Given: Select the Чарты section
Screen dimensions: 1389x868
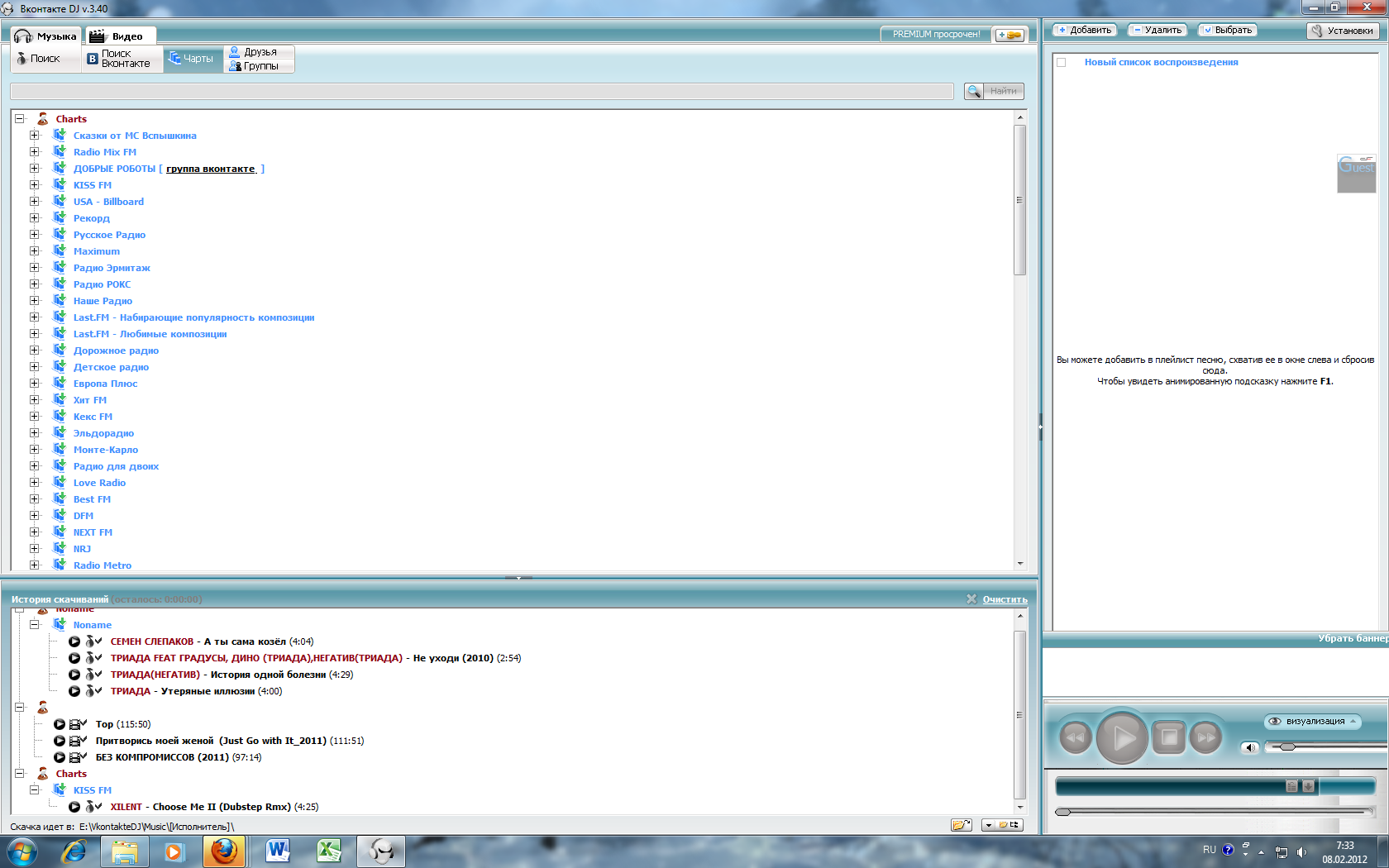Looking at the screenshot, I should tap(193, 59).
